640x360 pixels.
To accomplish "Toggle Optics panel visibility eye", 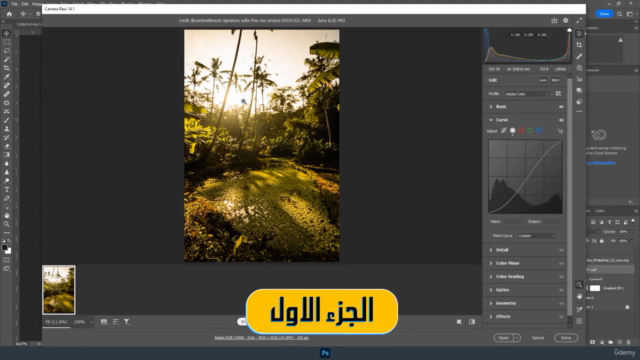I will point(561,290).
